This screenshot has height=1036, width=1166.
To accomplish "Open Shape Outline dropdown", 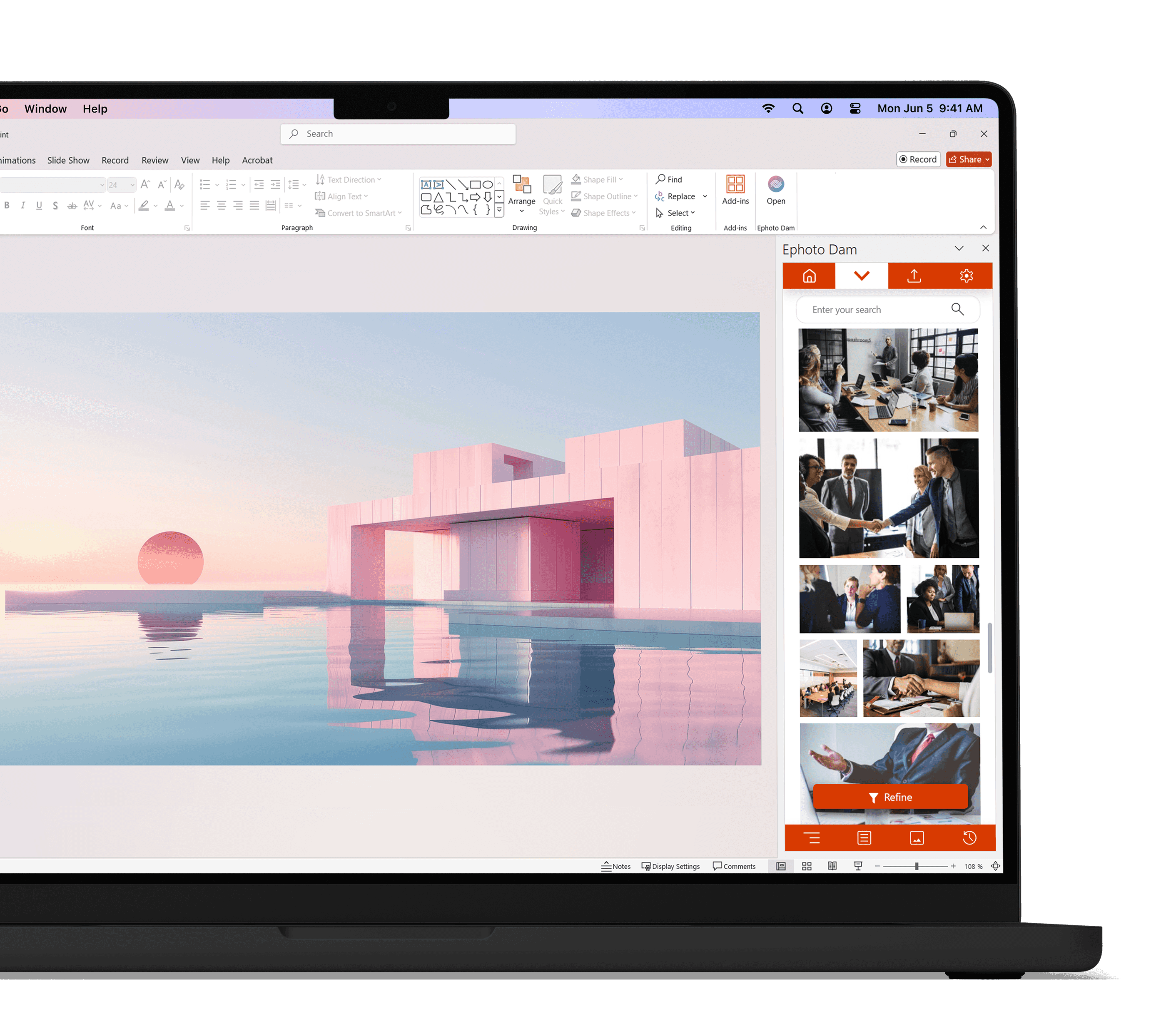I will click(x=605, y=196).
